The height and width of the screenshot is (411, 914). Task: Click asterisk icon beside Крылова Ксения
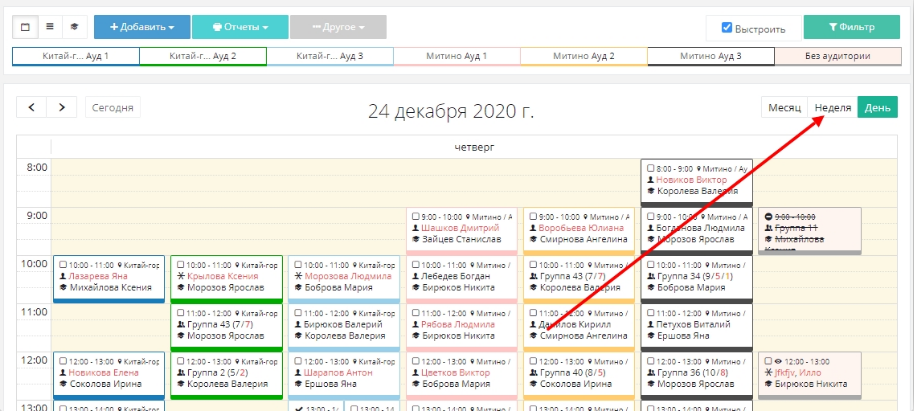click(x=181, y=276)
